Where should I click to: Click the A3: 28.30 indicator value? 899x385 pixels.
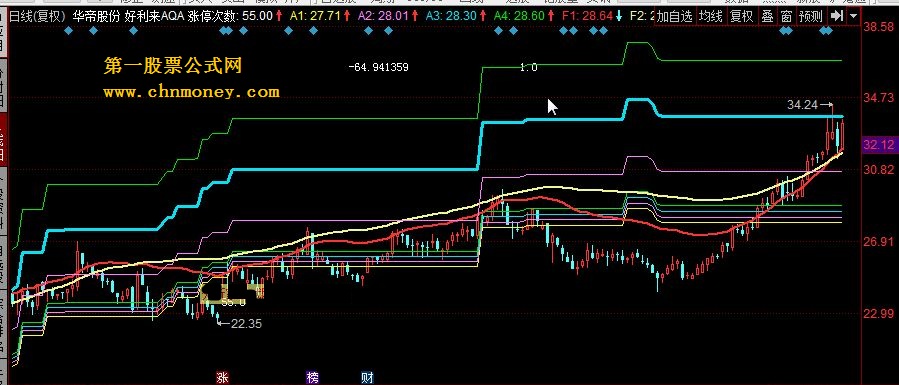click(452, 16)
